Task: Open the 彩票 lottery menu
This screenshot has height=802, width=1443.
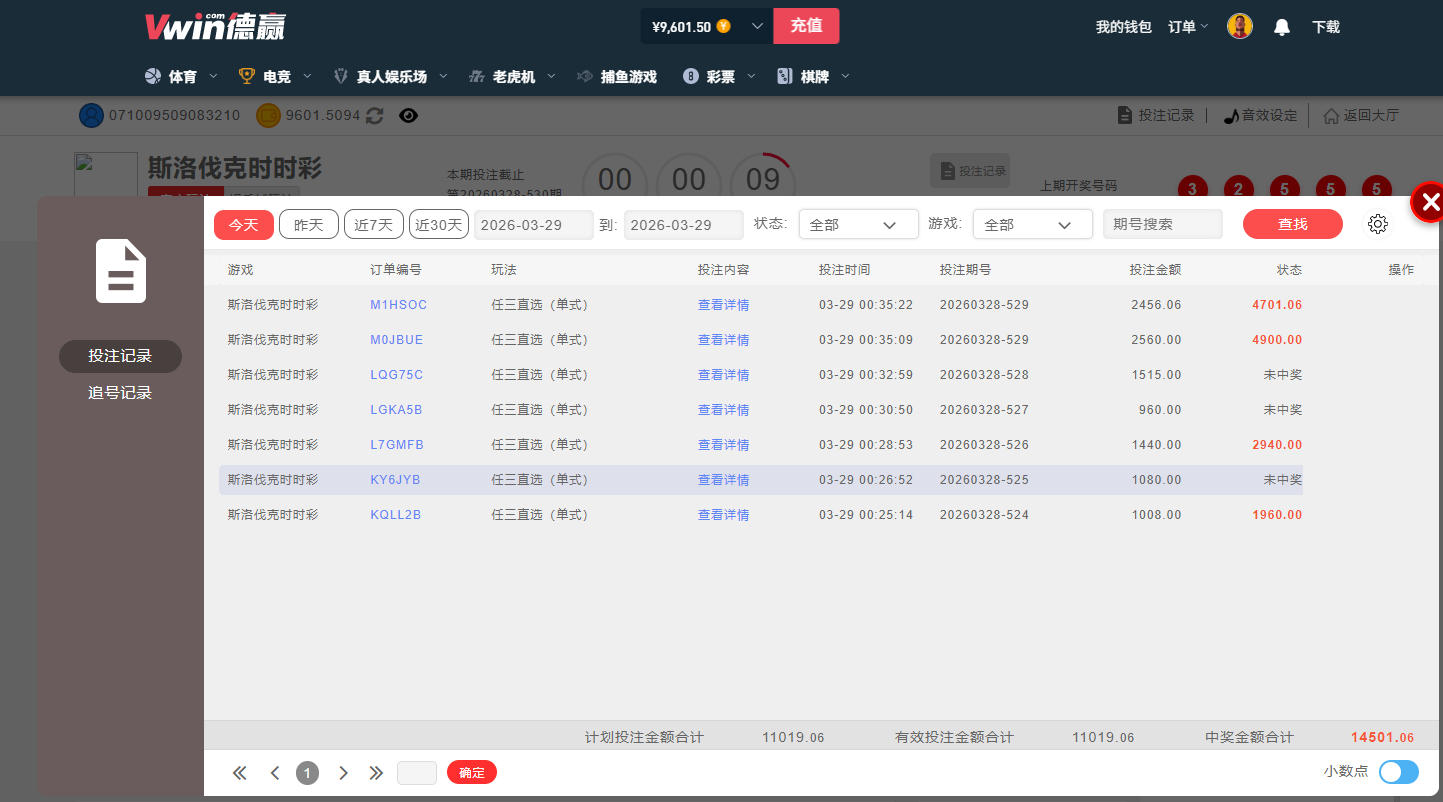Action: pos(720,77)
